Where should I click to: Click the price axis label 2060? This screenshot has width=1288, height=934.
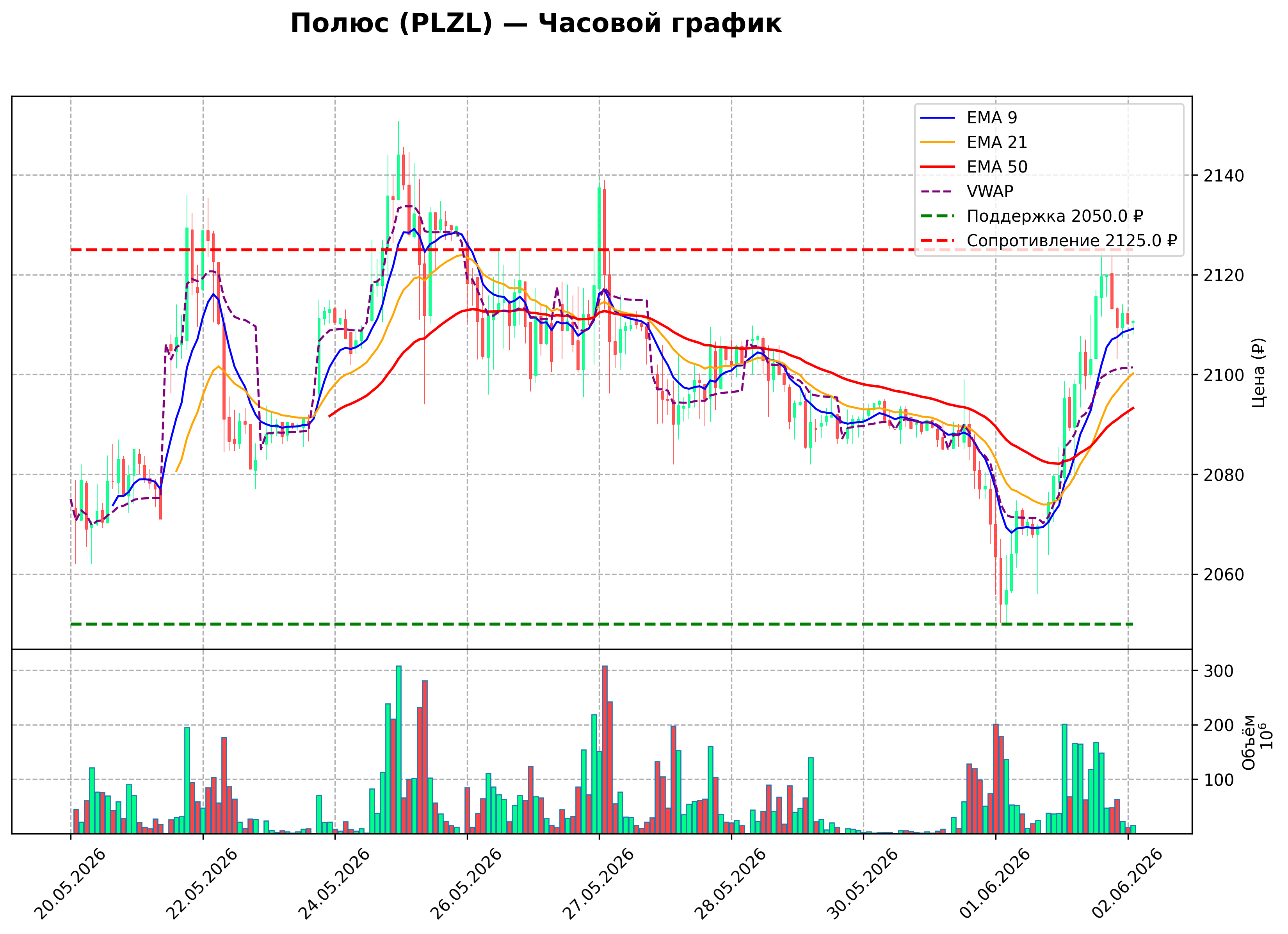pos(1223,575)
